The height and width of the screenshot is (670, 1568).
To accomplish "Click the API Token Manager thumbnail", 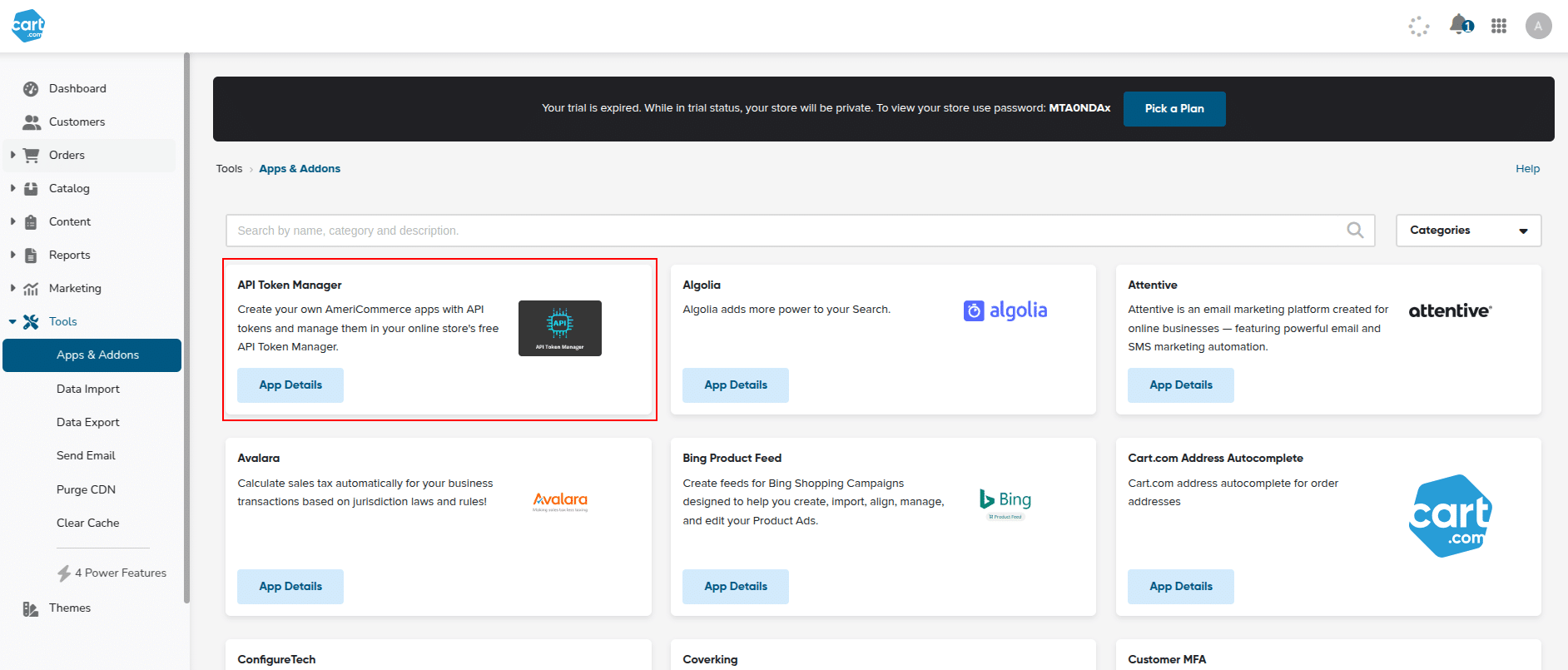I will [560, 328].
